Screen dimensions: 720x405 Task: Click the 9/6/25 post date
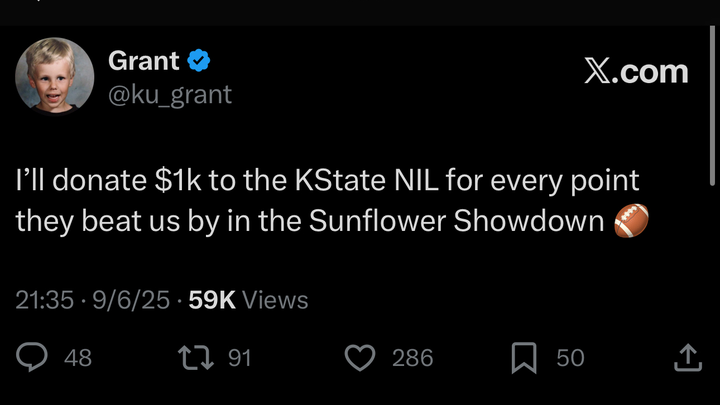coord(130,300)
